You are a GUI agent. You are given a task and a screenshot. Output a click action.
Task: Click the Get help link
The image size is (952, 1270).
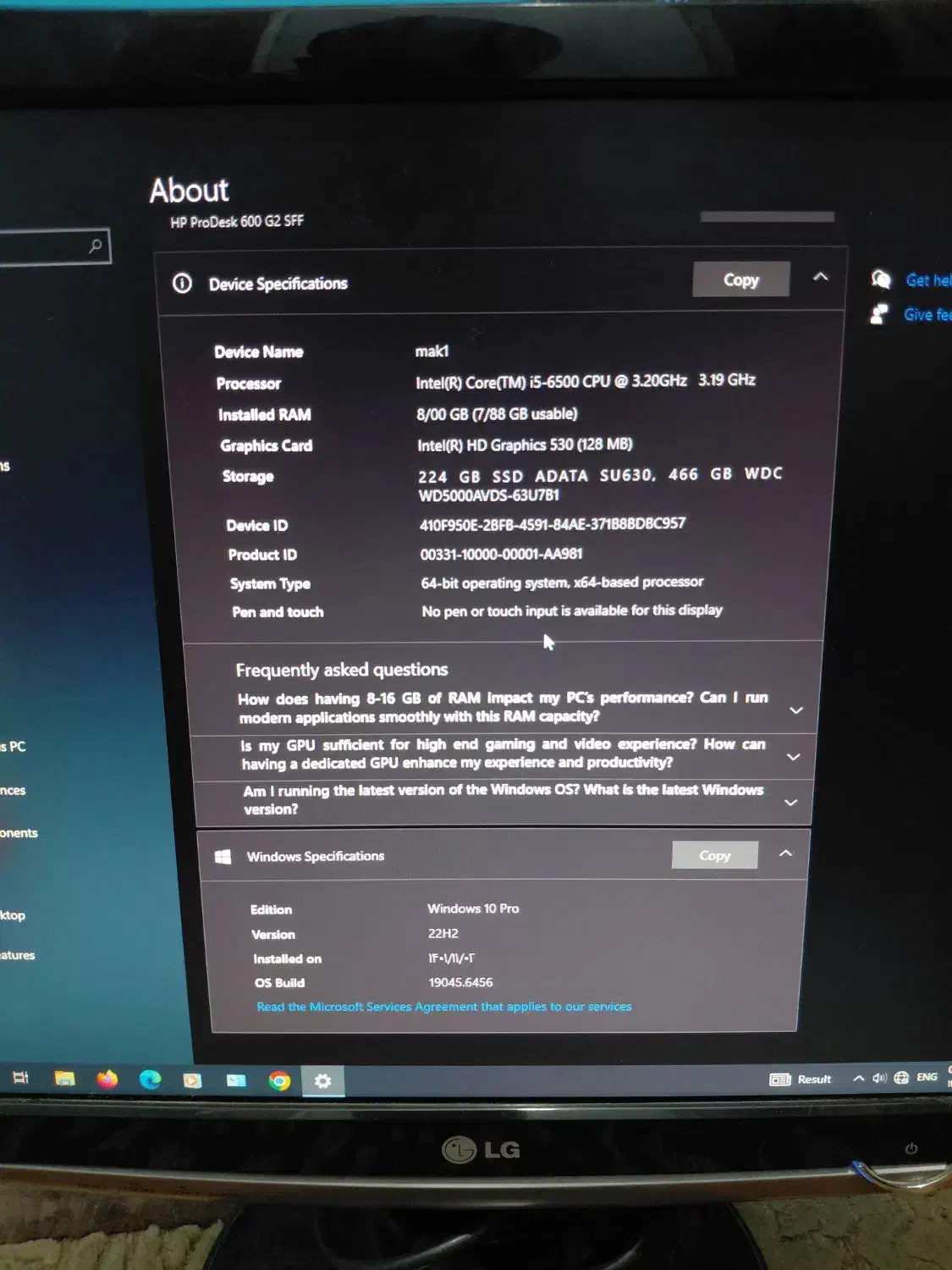(927, 280)
